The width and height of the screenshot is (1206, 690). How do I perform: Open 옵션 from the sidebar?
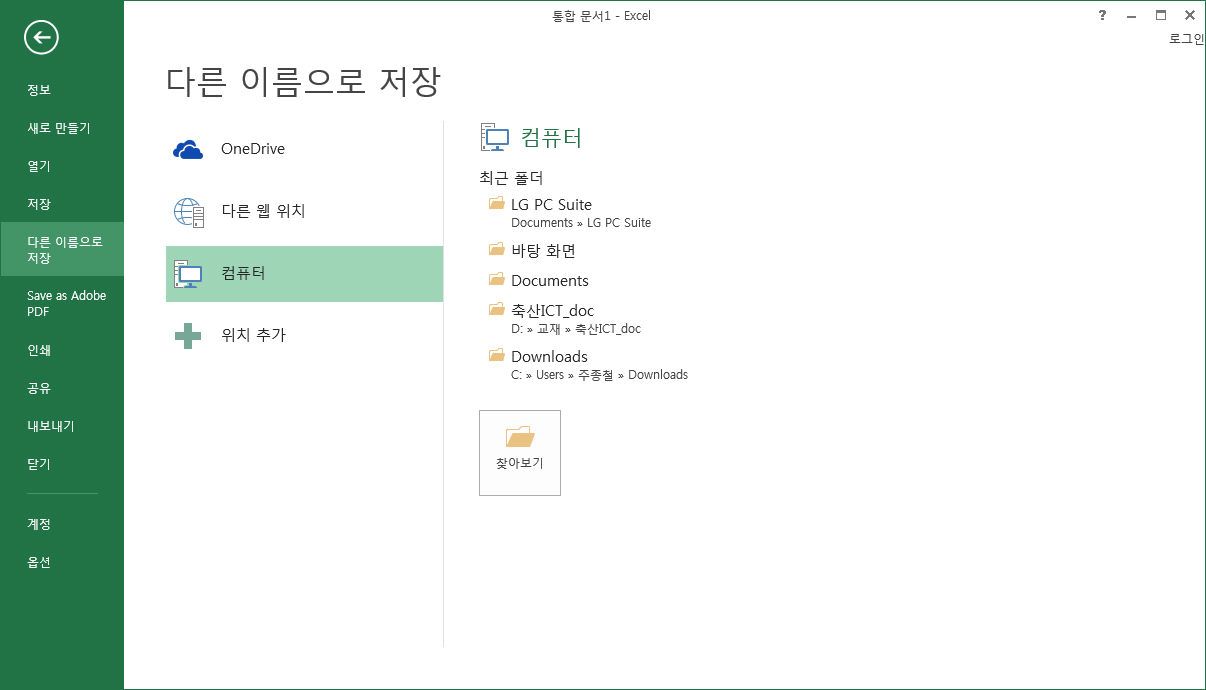62,562
